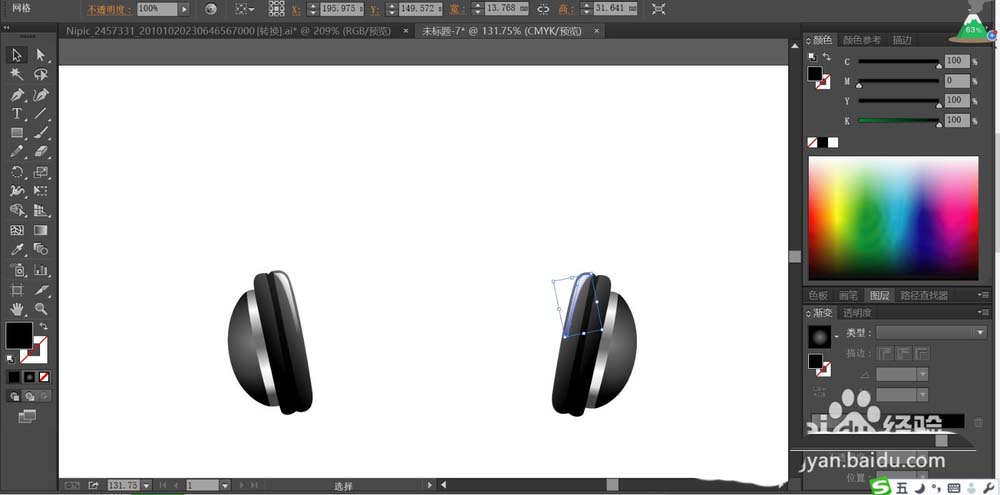The width and height of the screenshot is (1000, 495).
Task: Select the Scale tool
Action: (41, 172)
